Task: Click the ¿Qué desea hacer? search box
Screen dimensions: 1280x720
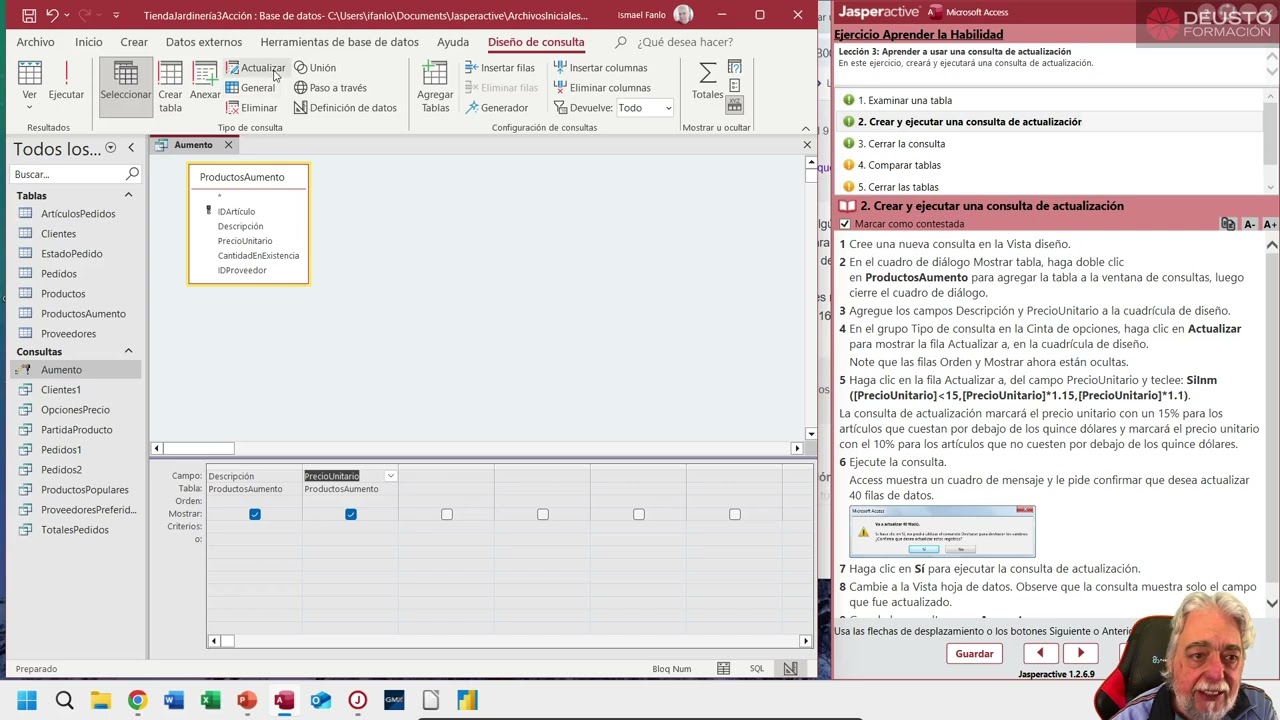Action: point(685,42)
